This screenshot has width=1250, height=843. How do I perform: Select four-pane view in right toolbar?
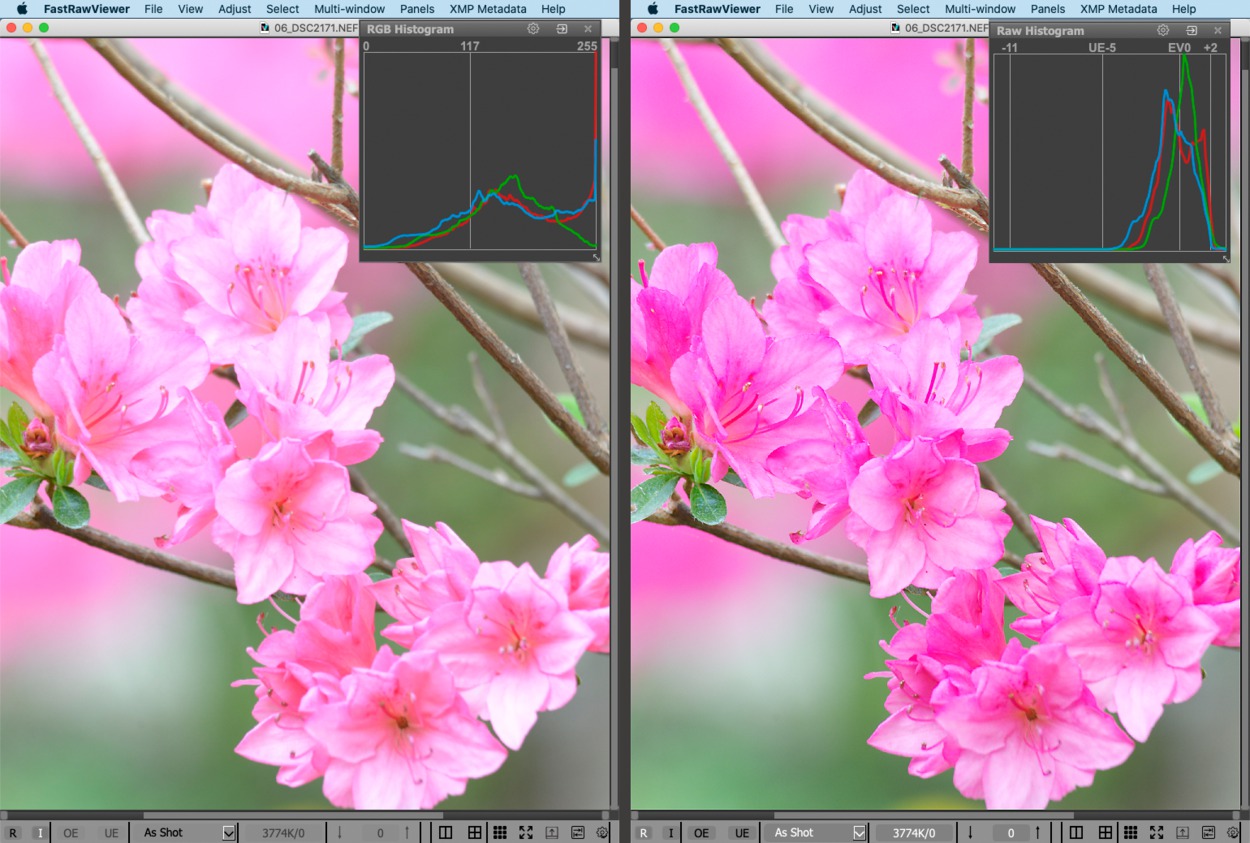coord(1105,832)
